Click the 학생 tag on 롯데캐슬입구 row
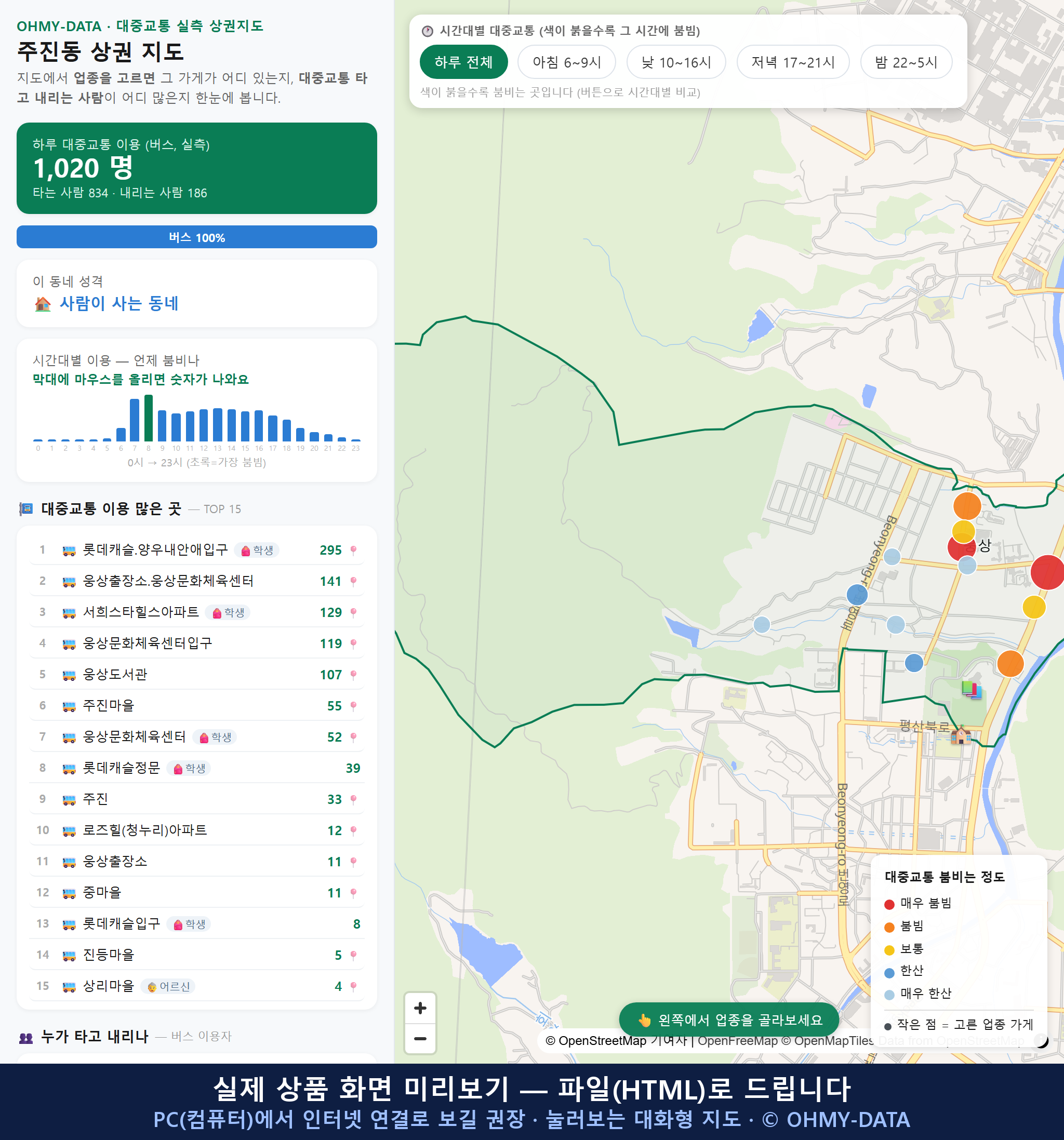This screenshot has height=1140, width=1064. [x=189, y=924]
